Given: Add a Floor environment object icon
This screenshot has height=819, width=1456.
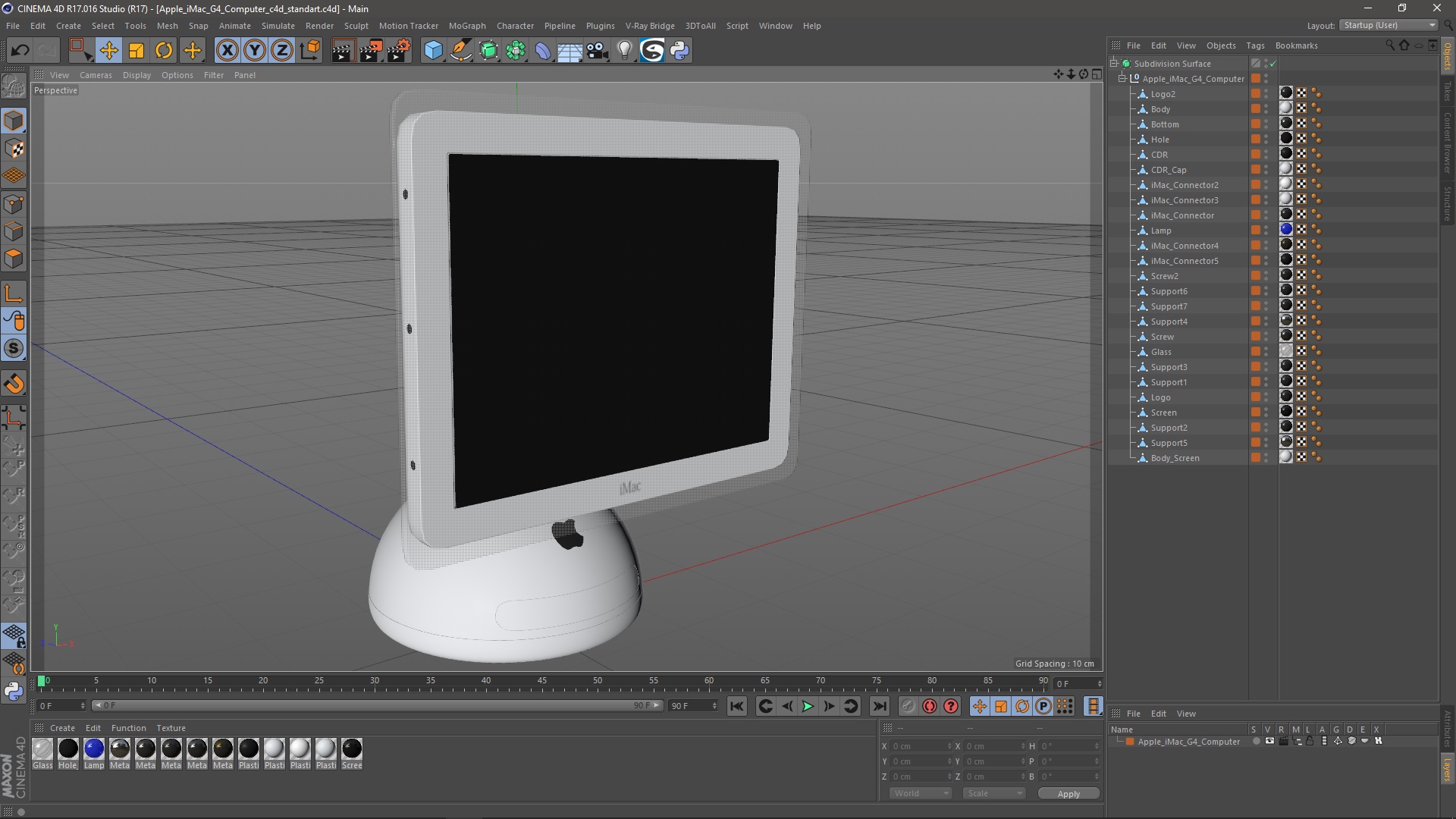Looking at the screenshot, I should point(570,51).
